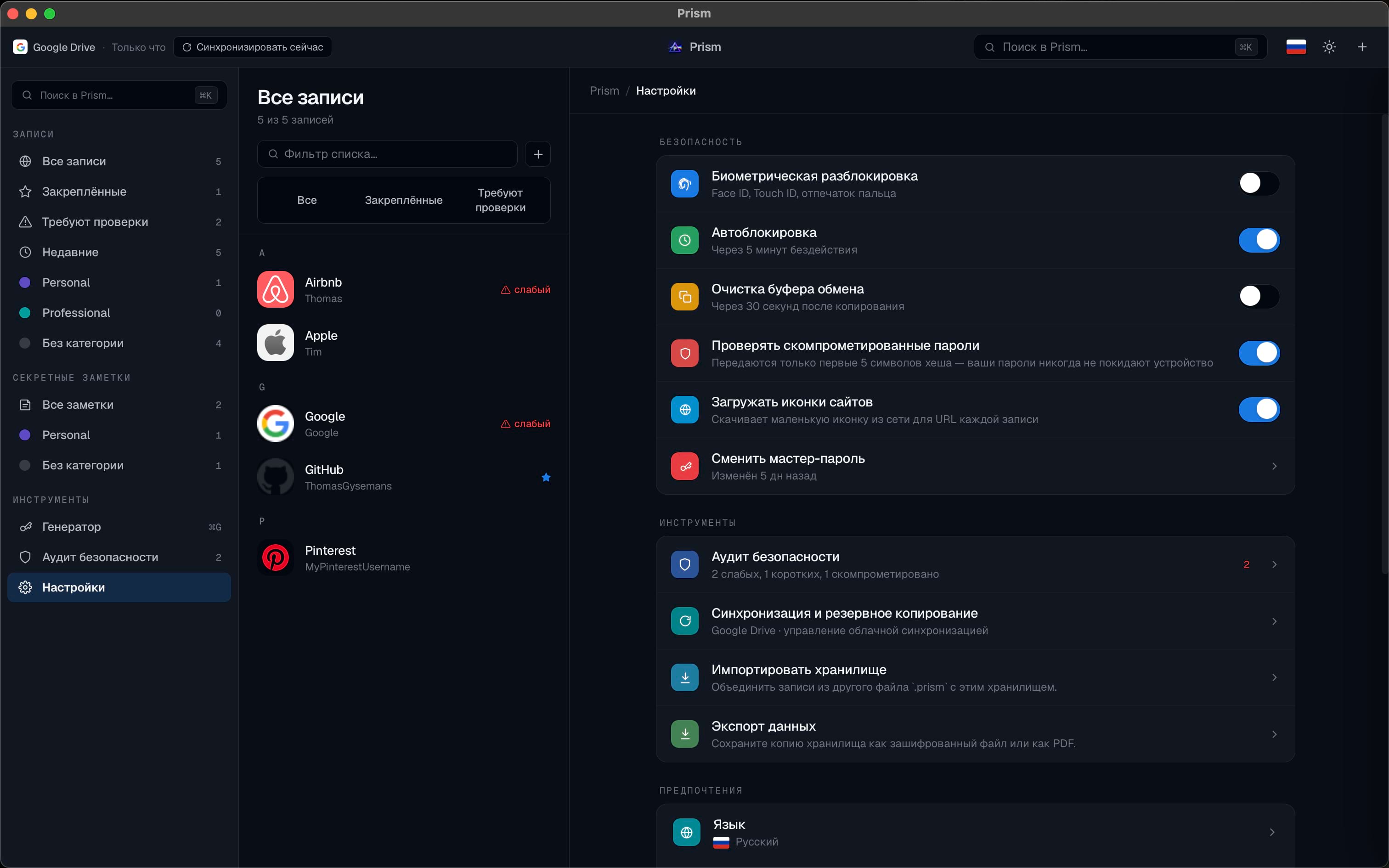The height and width of the screenshot is (868, 1389).
Task: Open Недавние in the sidebar
Action: point(119,252)
